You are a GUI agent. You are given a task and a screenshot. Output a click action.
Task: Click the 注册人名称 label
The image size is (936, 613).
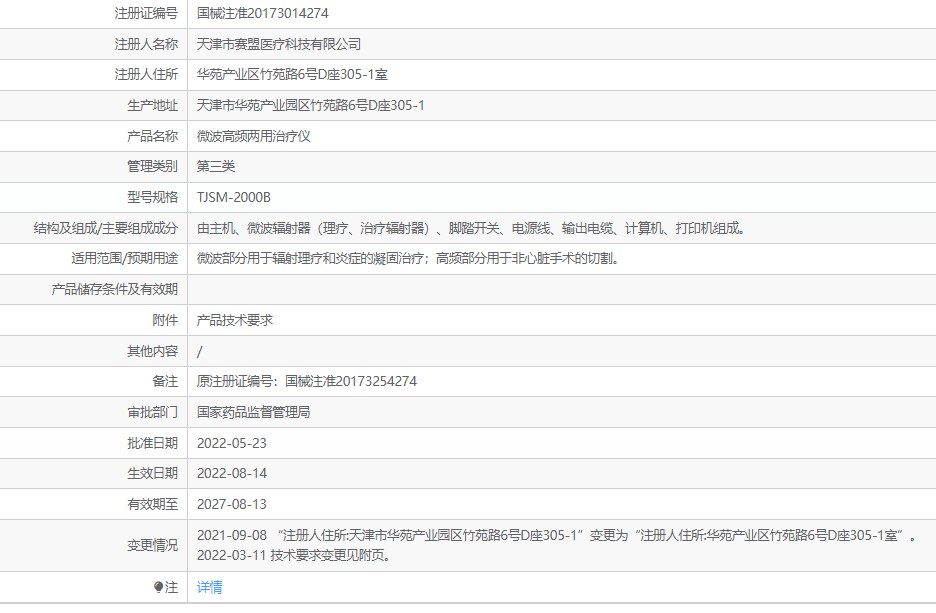pyautogui.click(x=146, y=44)
